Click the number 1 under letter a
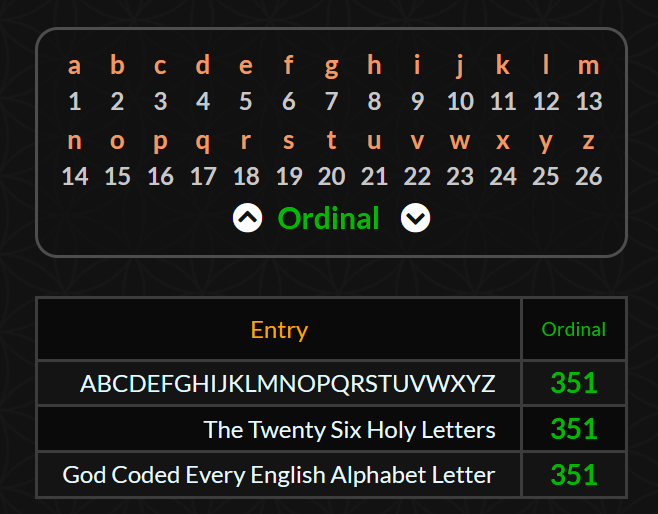The image size is (658, 514). pos(75,101)
